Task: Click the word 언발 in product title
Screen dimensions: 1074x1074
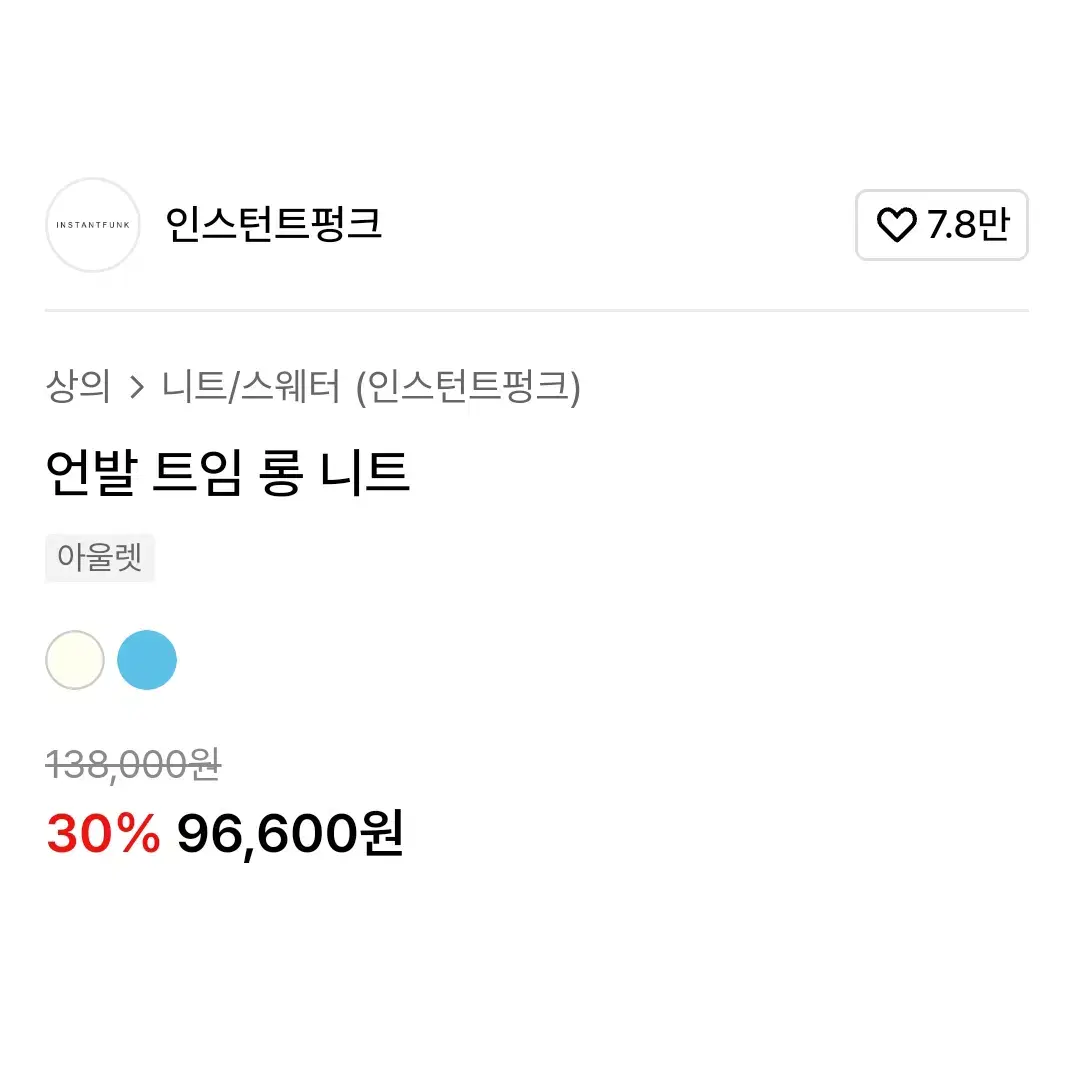Action: (92, 473)
